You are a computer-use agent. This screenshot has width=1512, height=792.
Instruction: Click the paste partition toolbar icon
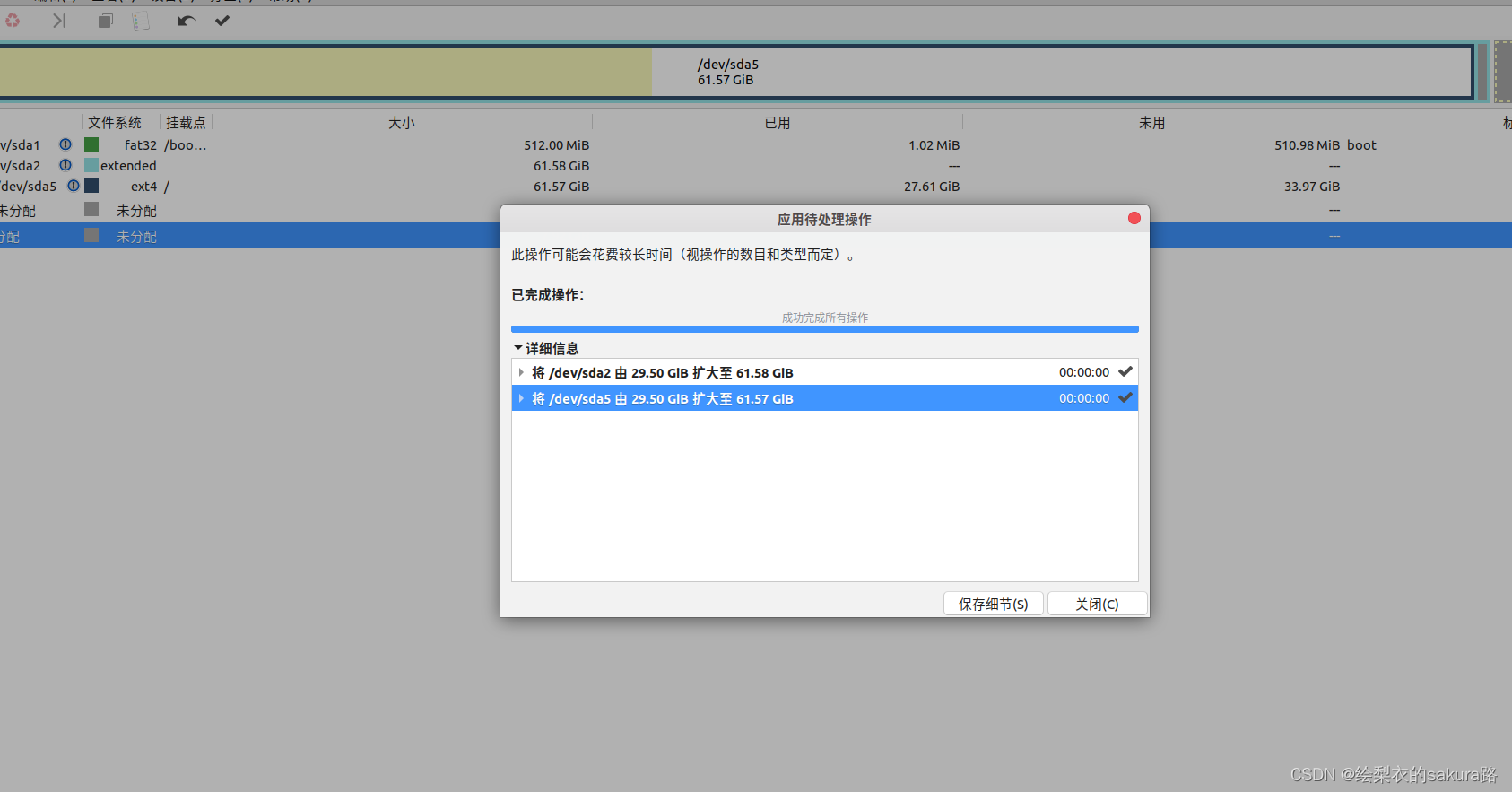[141, 20]
